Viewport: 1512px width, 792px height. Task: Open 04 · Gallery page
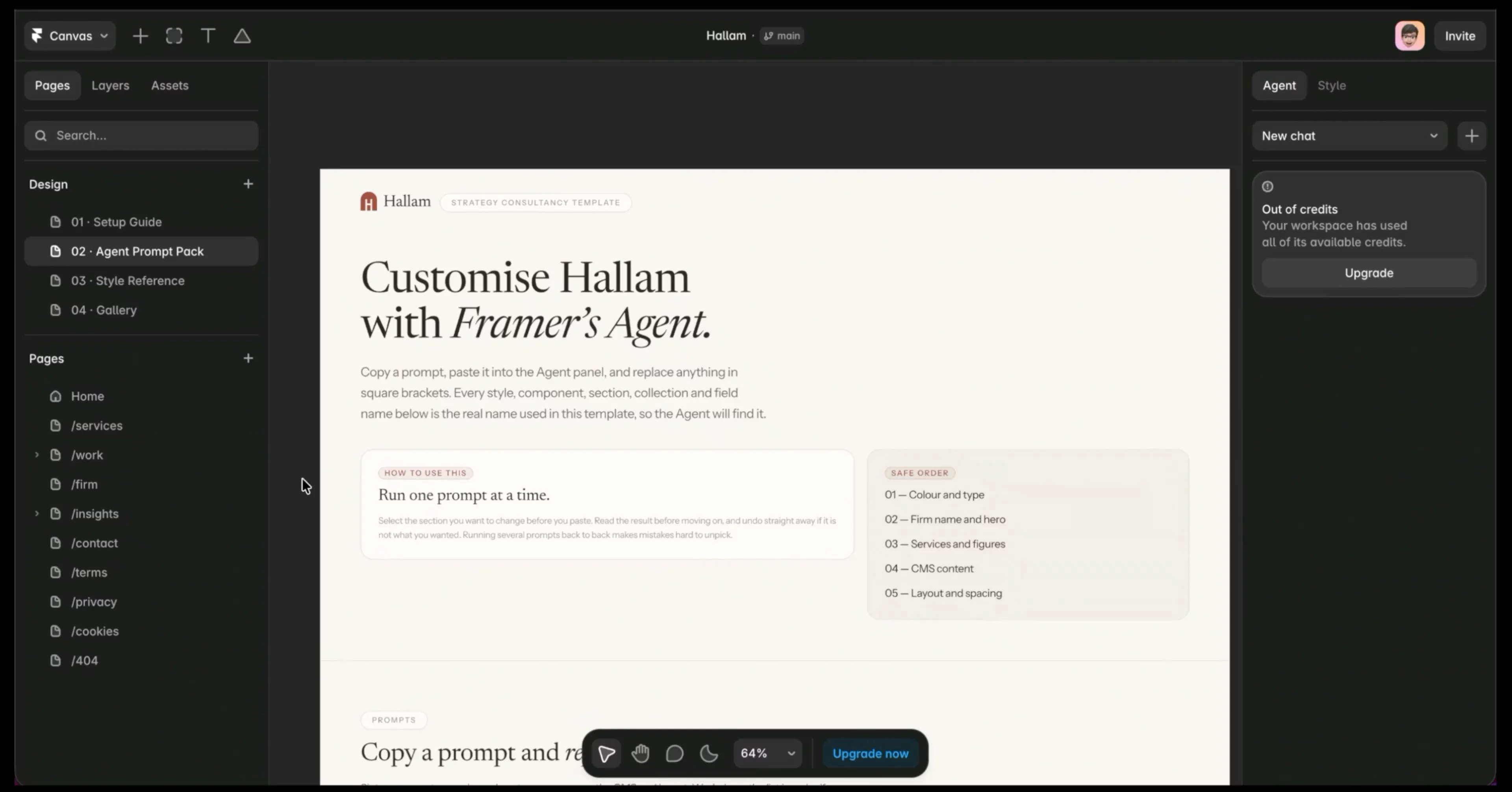141,310
